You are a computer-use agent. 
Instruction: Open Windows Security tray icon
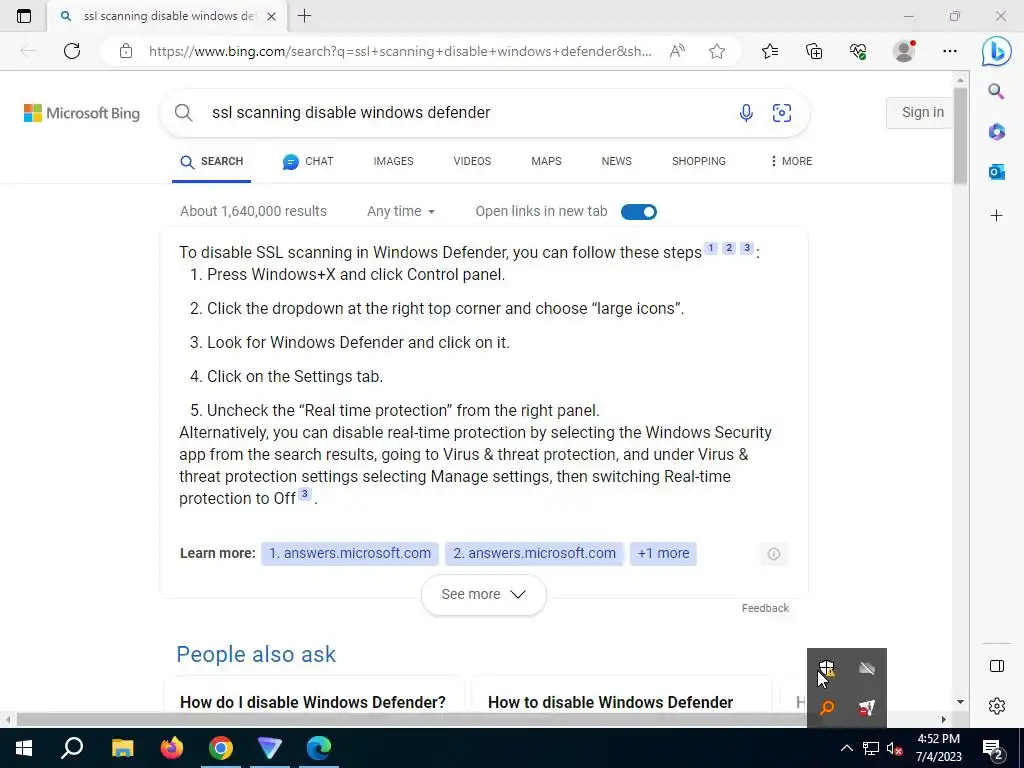click(x=826, y=668)
